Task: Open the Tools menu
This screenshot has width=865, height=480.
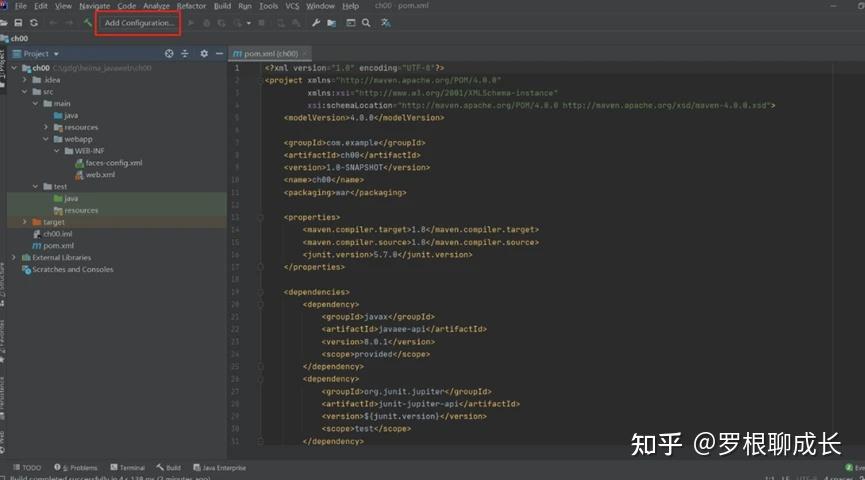Action: tap(269, 6)
